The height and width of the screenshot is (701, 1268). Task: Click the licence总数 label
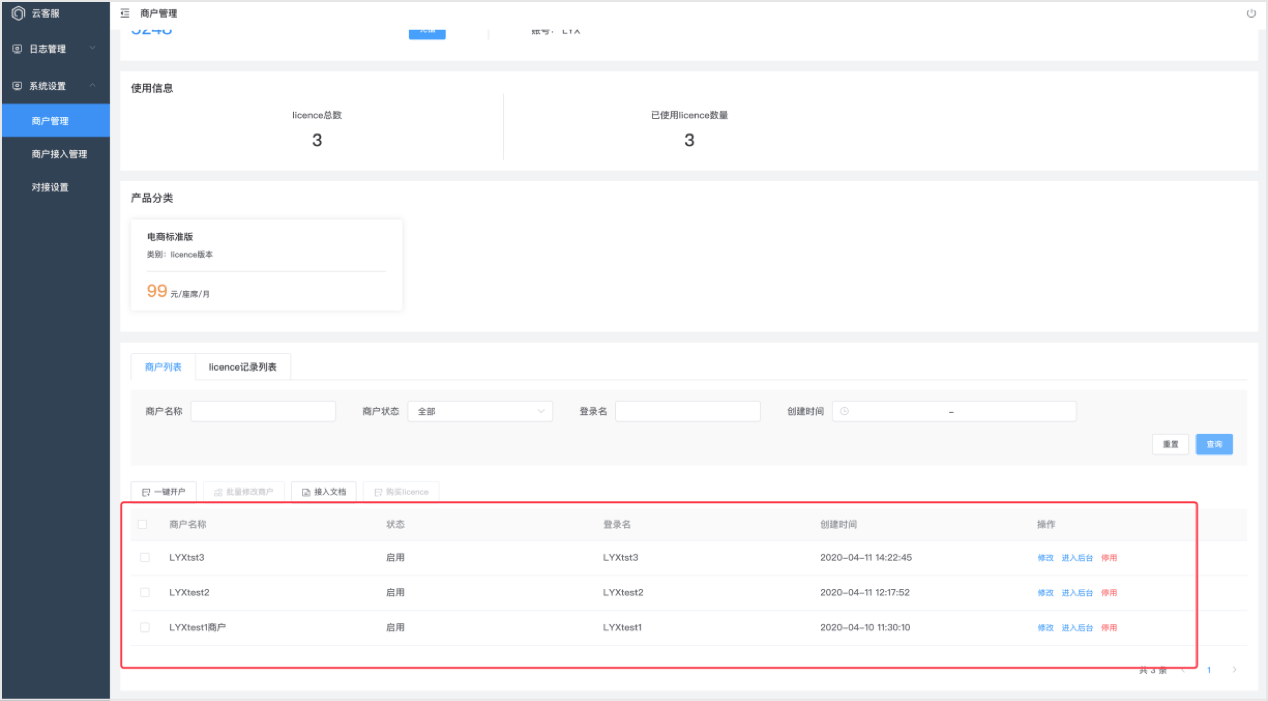pos(317,115)
